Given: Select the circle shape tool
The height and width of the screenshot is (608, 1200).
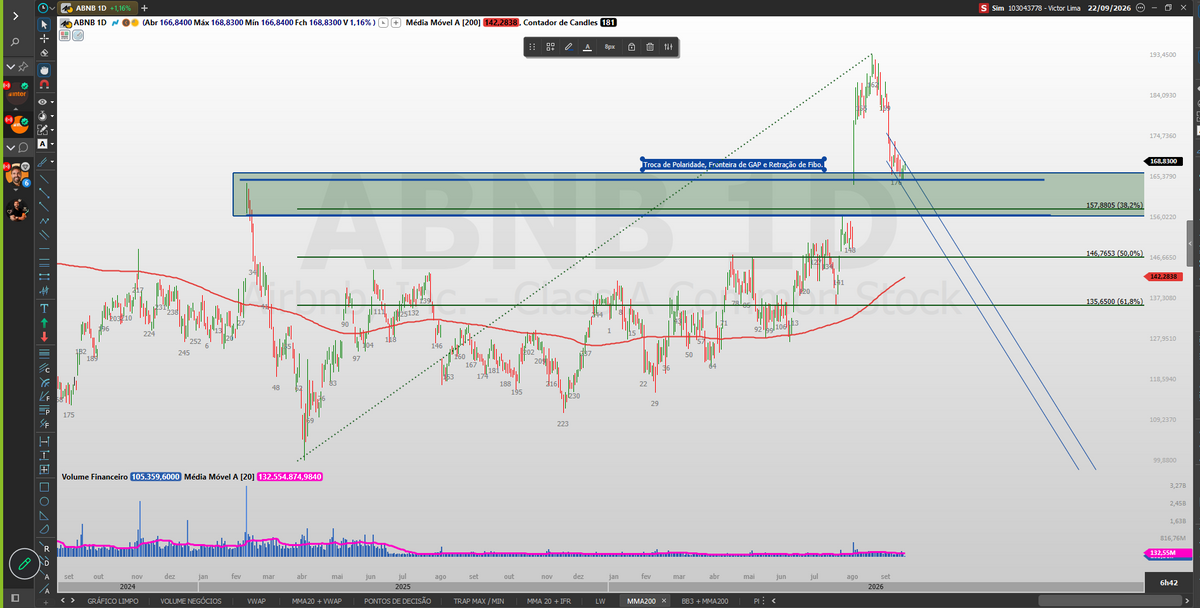Looking at the screenshot, I should click(x=44, y=501).
